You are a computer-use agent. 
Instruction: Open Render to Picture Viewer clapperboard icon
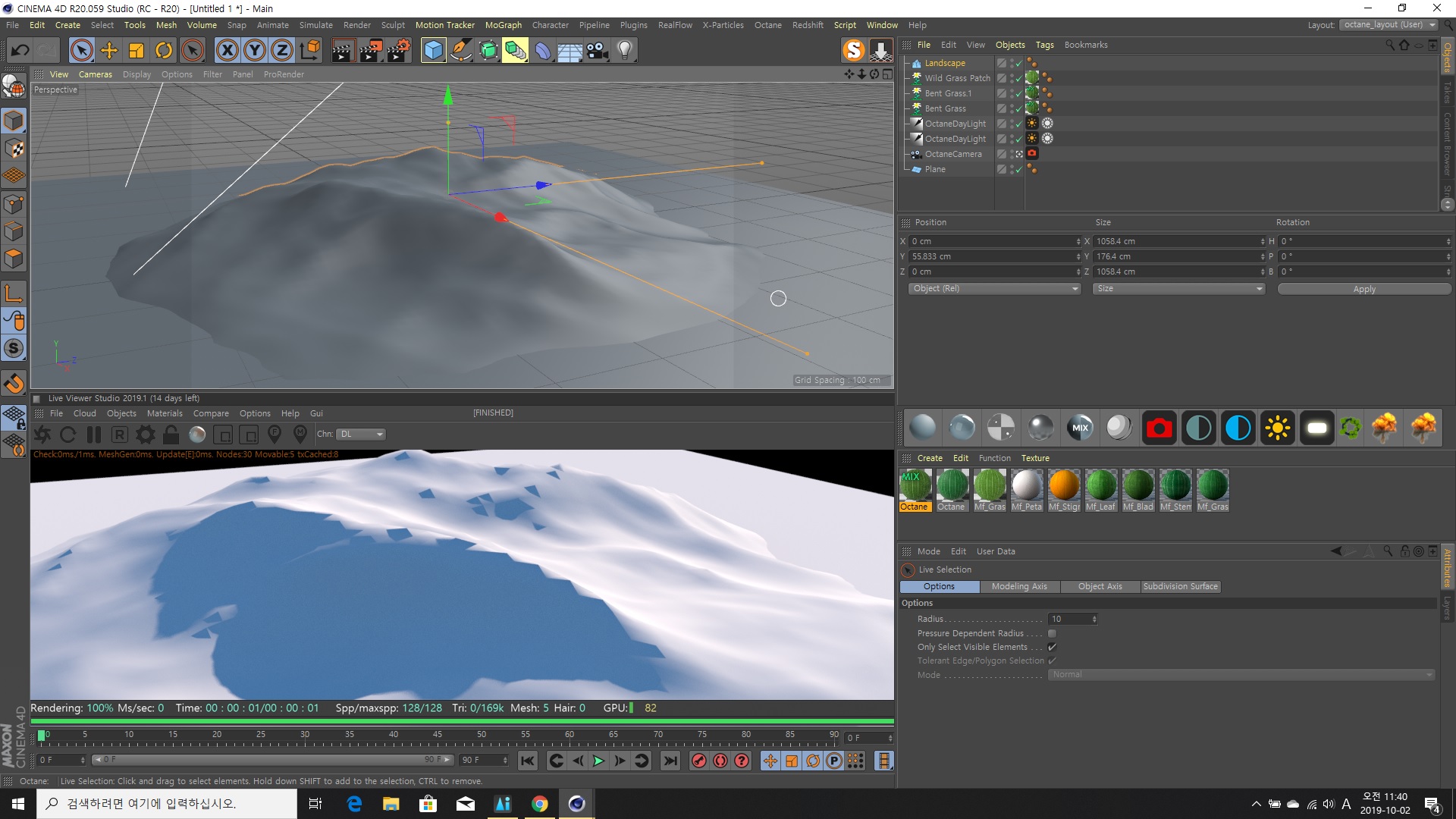(370, 51)
